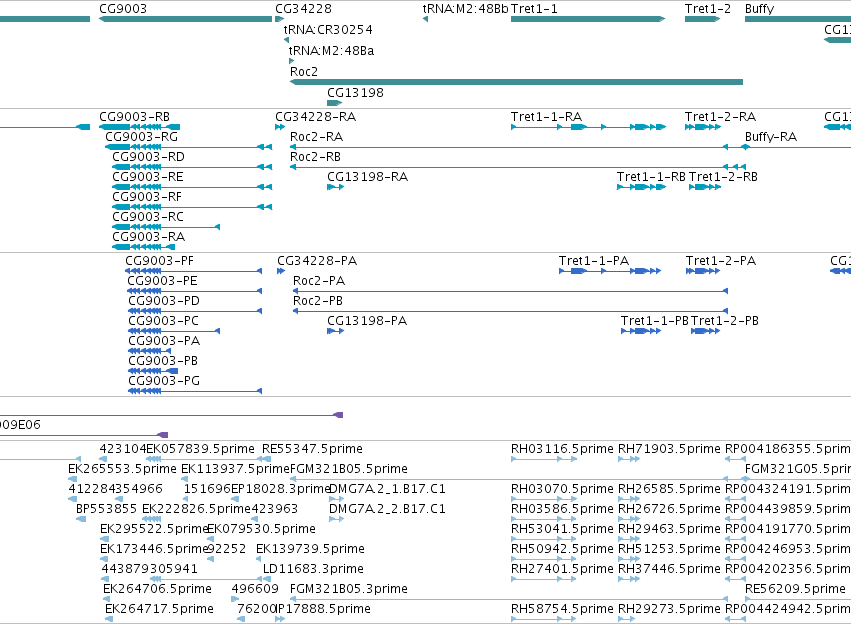The width and height of the screenshot is (851, 624).
Task: Select protein Tret1-2-PA
Action: [720, 262]
